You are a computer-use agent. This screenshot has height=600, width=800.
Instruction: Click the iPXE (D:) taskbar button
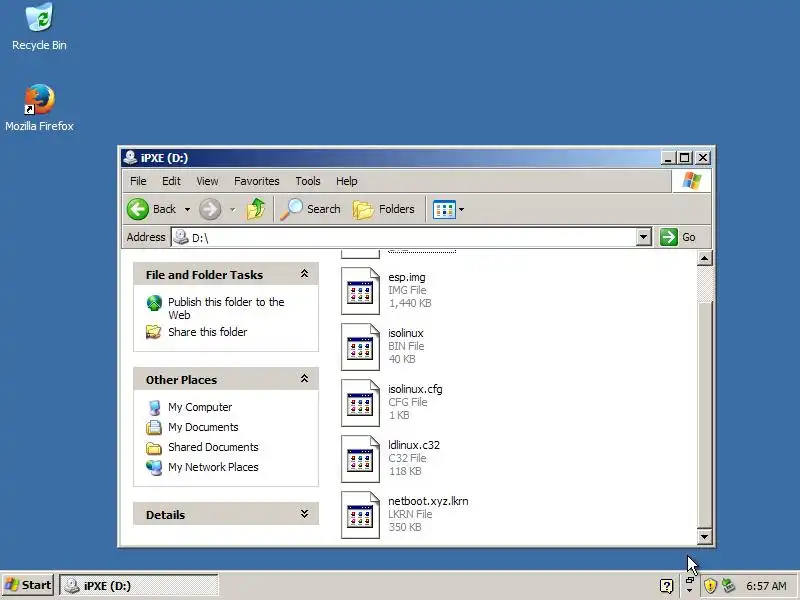pyautogui.click(x=139, y=586)
